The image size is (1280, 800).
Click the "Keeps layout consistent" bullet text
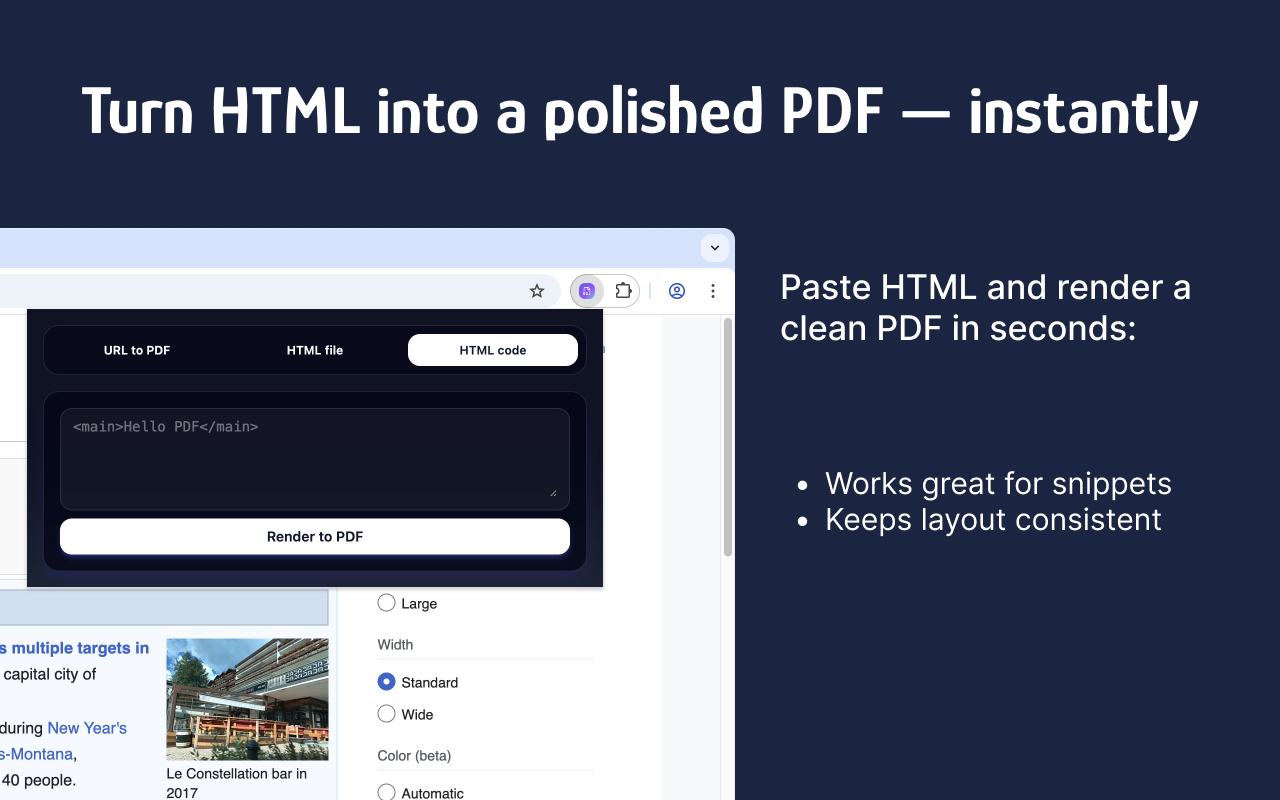pyautogui.click(x=993, y=520)
